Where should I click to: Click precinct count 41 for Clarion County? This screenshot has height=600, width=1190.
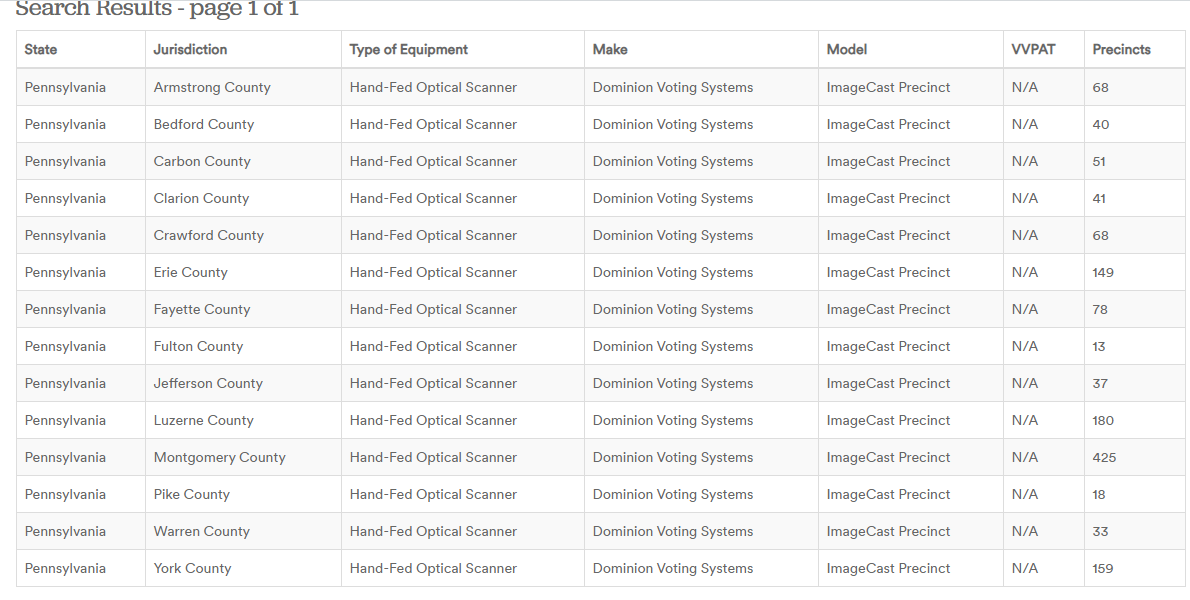coord(1099,199)
